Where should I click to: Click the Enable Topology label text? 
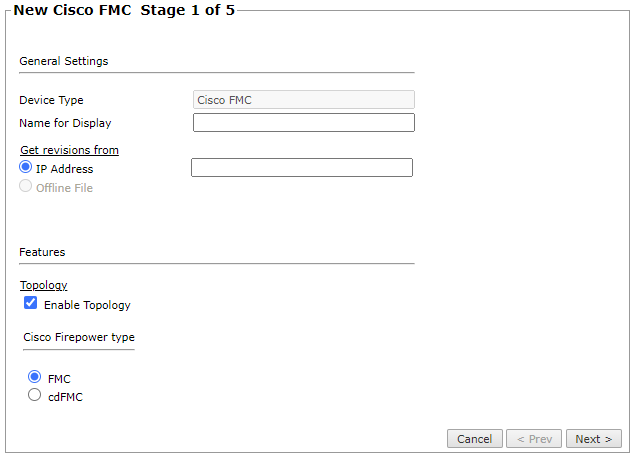coord(87,305)
